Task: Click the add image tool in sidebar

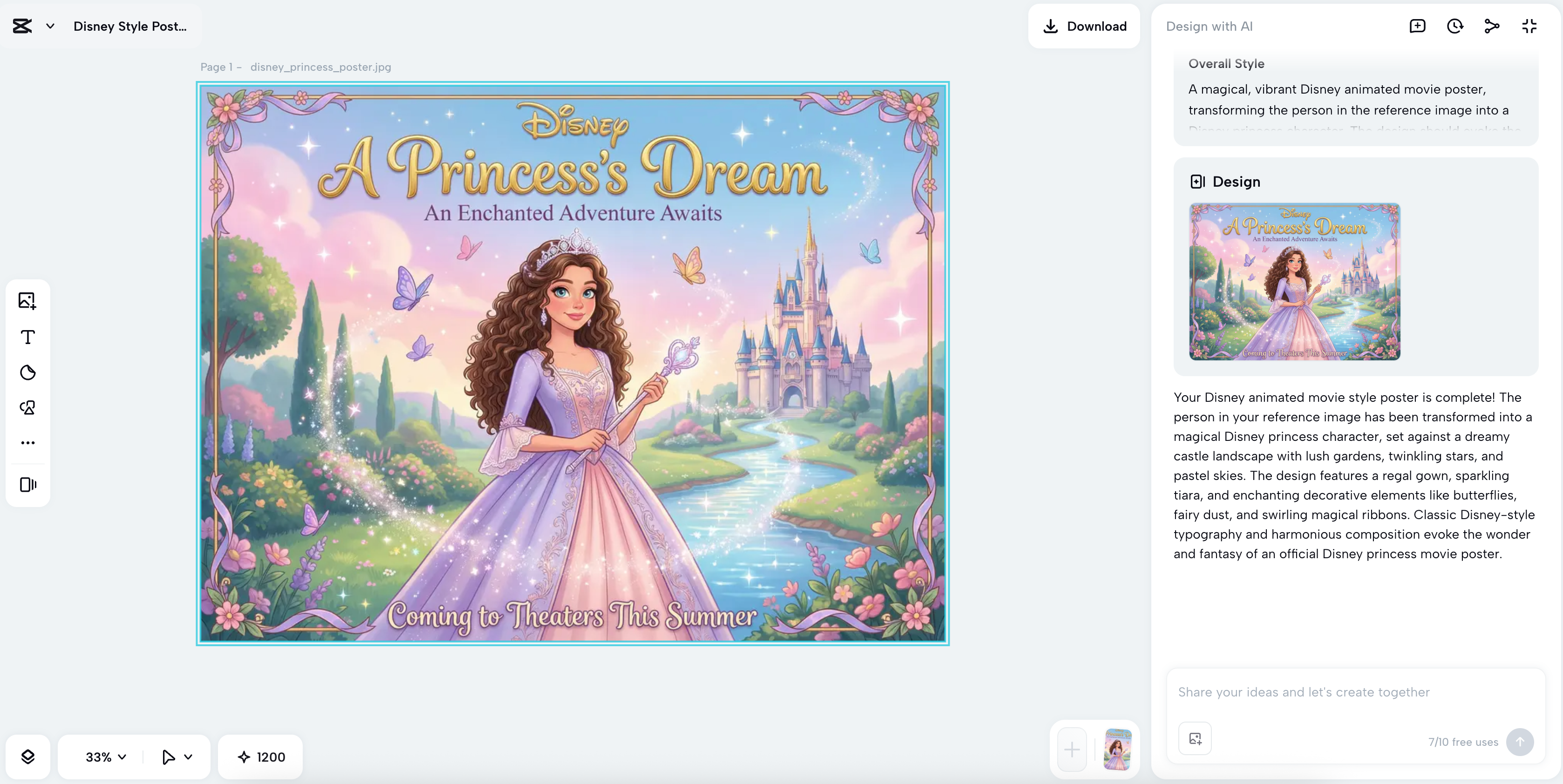Action: [27, 301]
